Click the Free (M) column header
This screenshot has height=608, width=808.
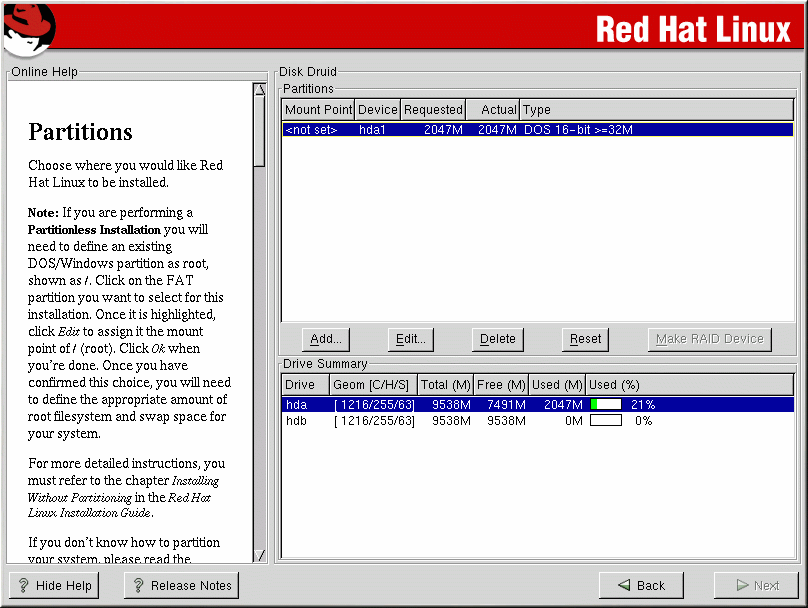pyautogui.click(x=502, y=385)
